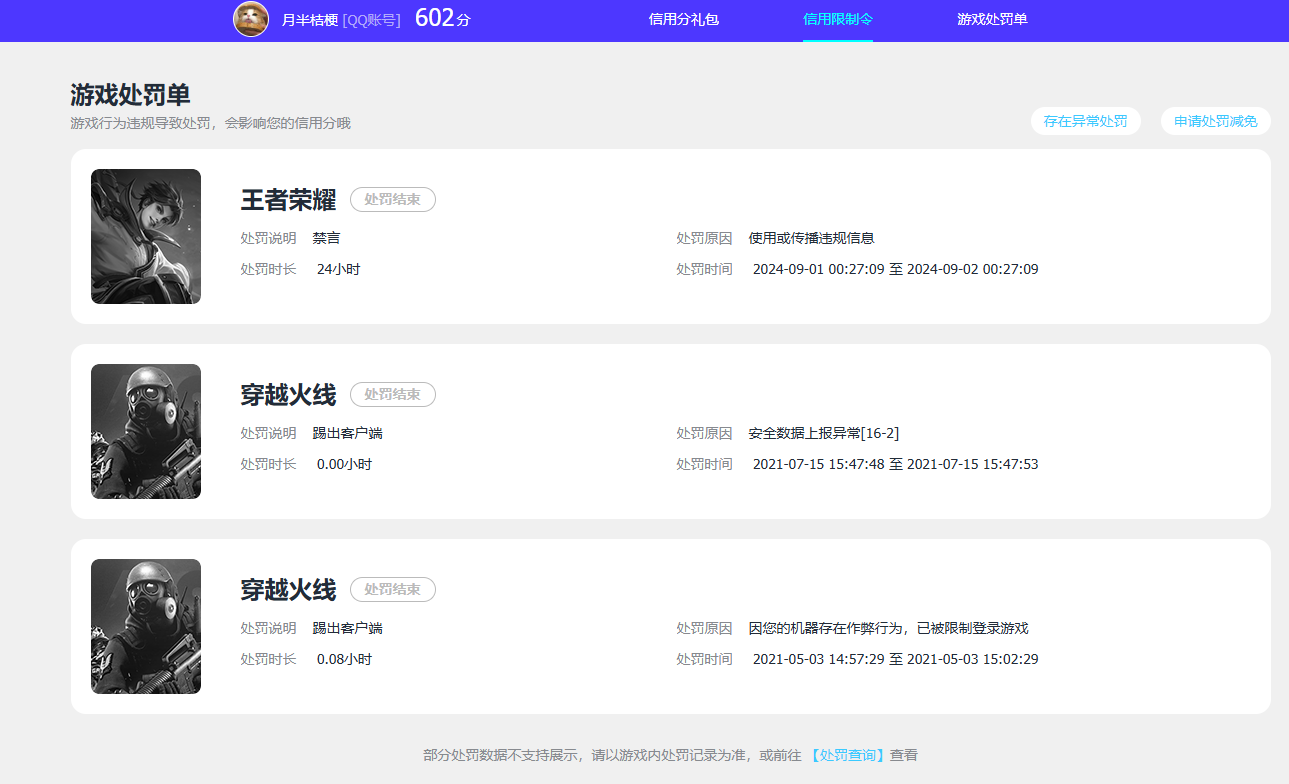Click the username 月半桔梗
1289x784 pixels.
coord(310,20)
